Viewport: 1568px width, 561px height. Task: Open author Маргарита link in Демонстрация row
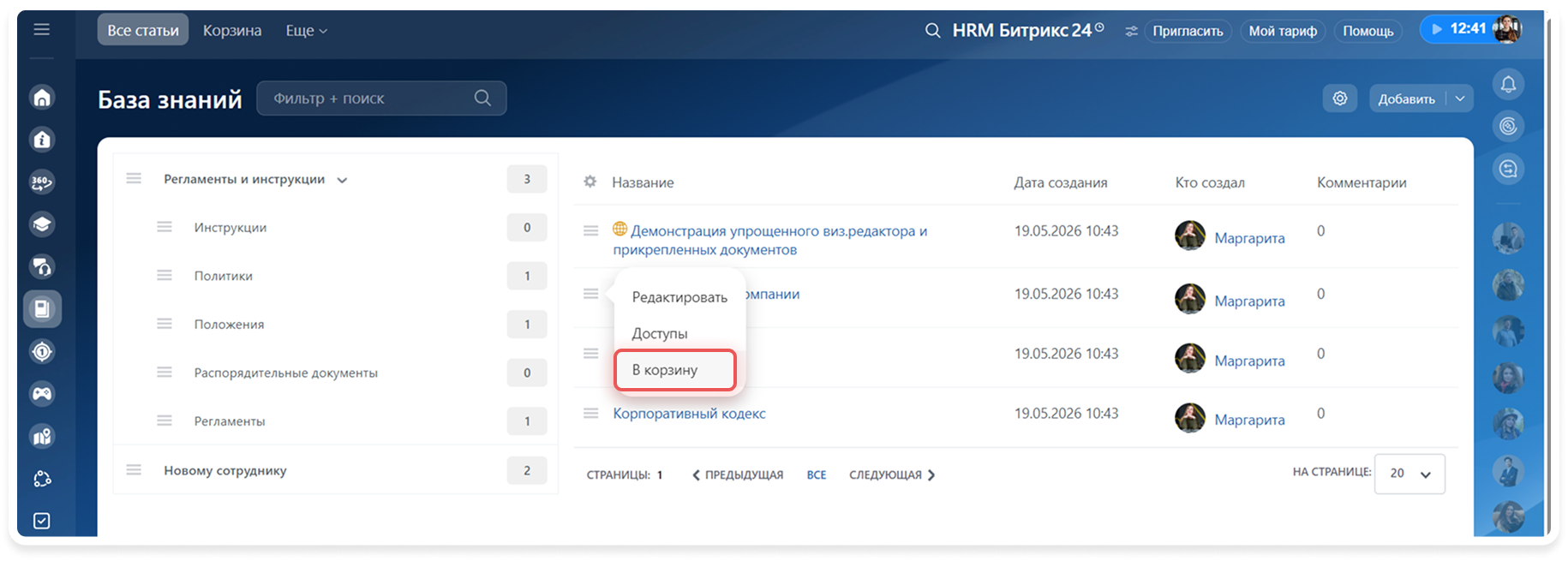pos(1249,238)
